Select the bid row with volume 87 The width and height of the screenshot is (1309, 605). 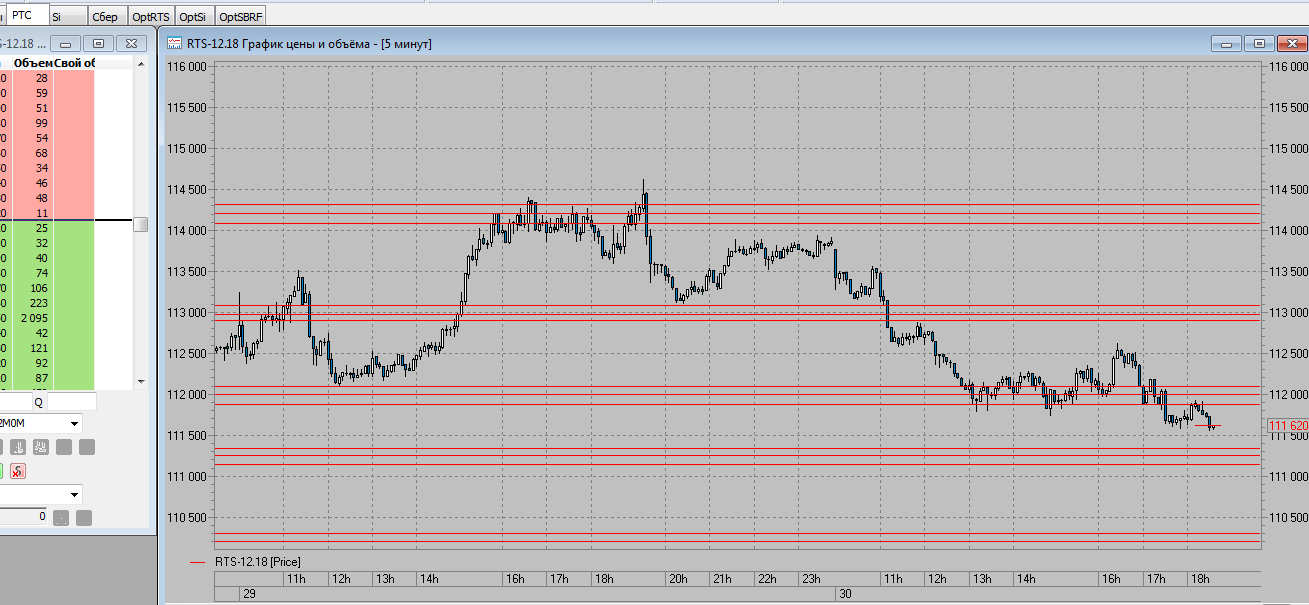[47, 378]
